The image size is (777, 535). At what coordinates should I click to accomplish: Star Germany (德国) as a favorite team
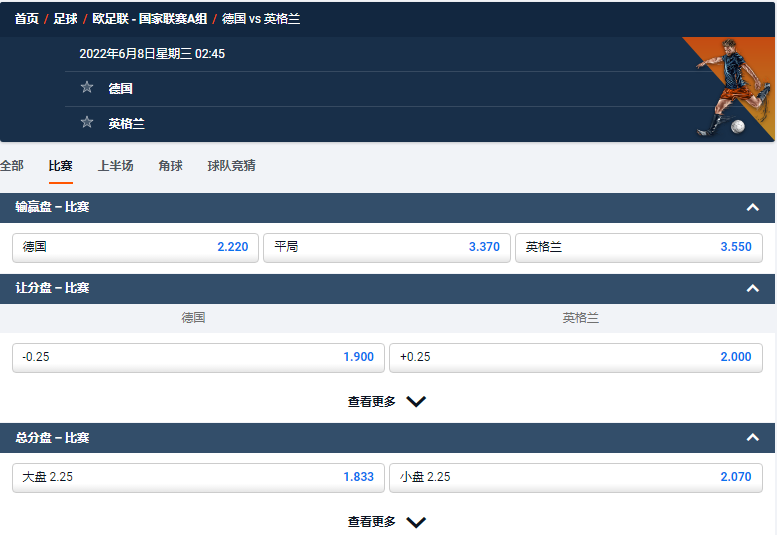(87, 88)
